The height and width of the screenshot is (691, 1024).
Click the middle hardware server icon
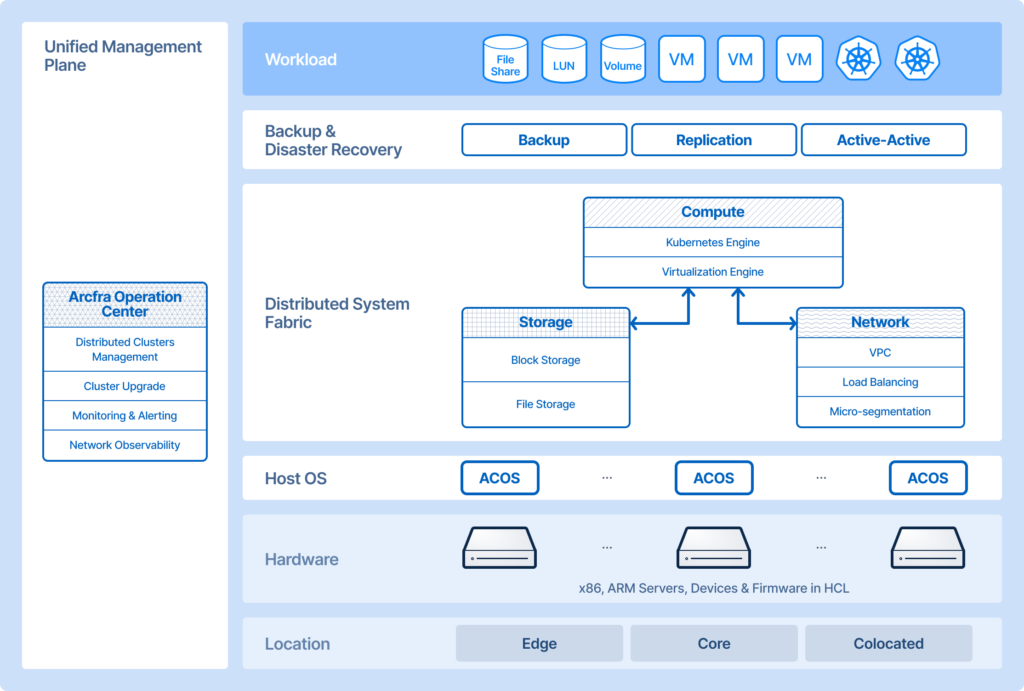(714, 548)
